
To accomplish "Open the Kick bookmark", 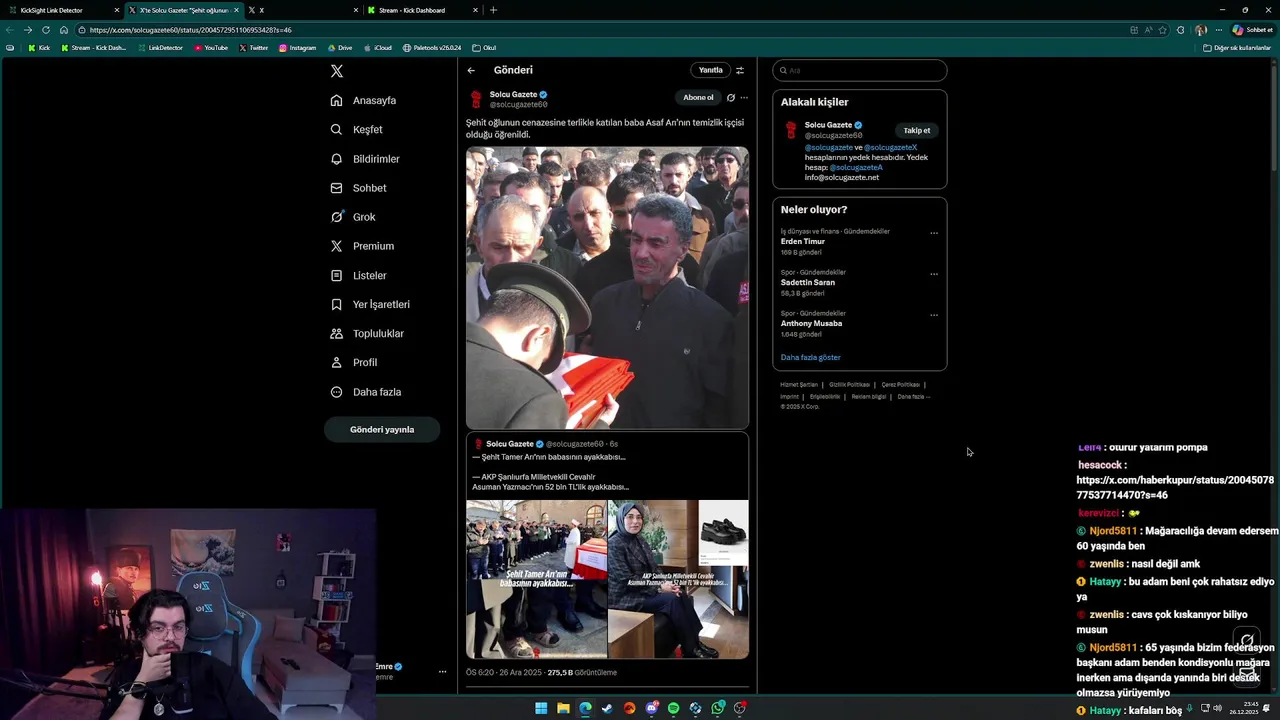I will tap(39, 48).
